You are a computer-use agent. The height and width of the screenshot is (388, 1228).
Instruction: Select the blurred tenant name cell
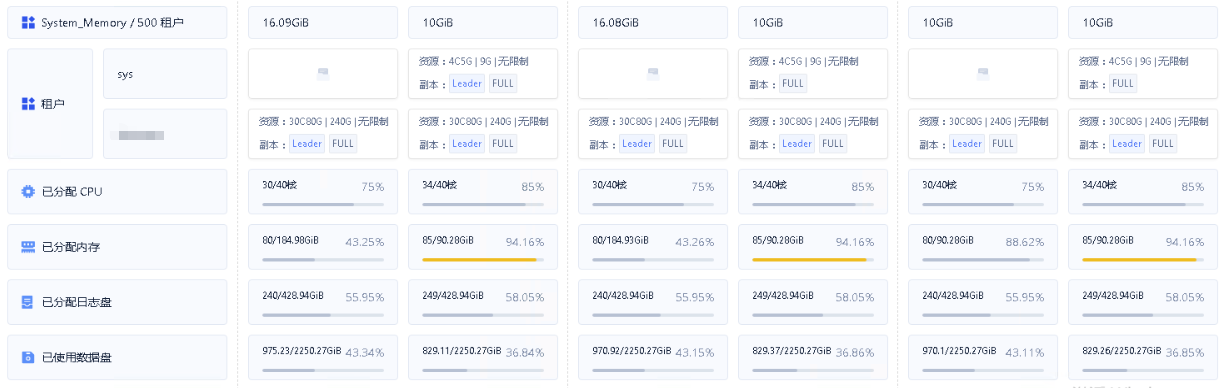(165, 134)
